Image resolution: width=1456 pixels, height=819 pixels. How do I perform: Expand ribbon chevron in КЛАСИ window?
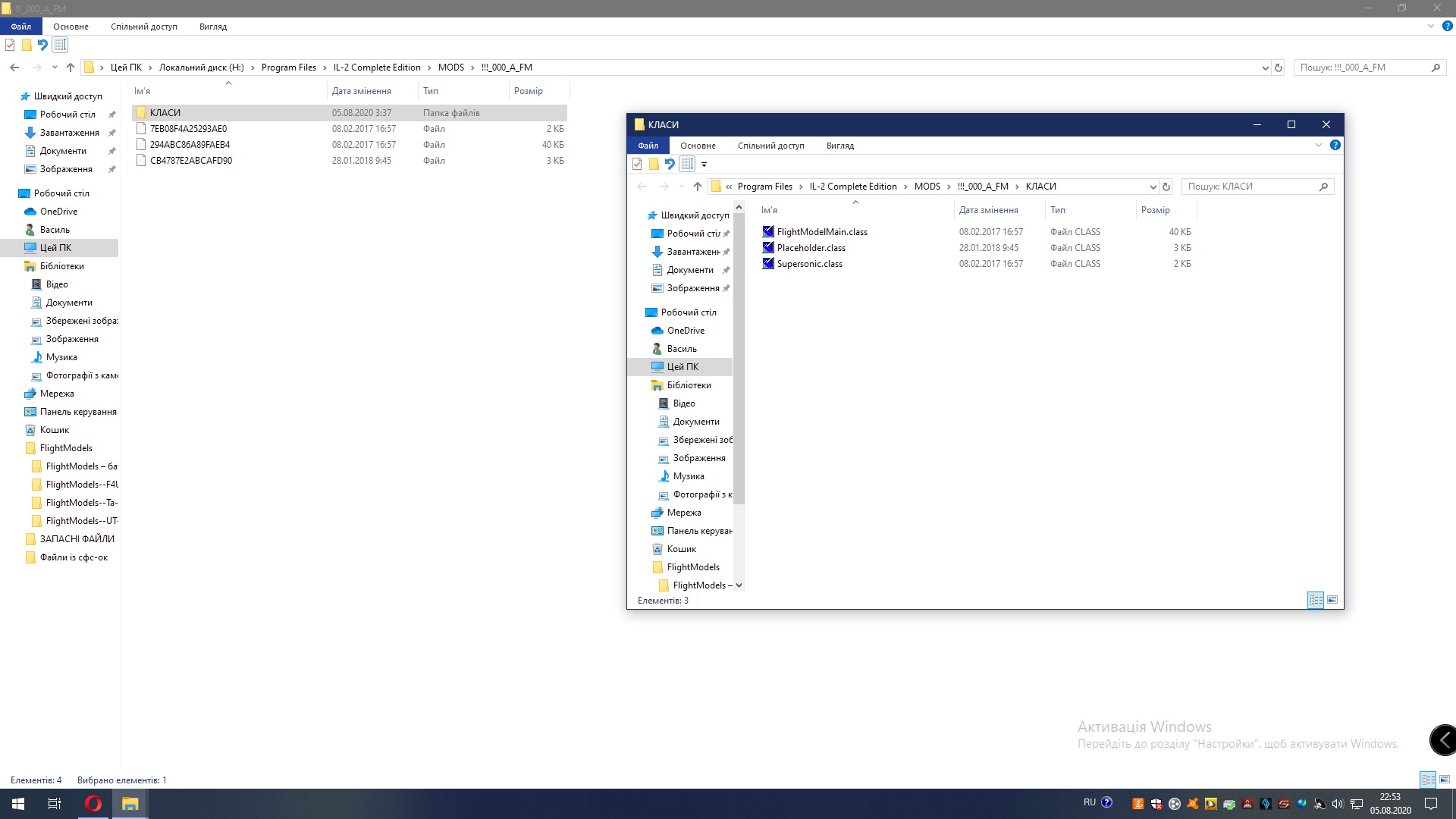point(1319,145)
